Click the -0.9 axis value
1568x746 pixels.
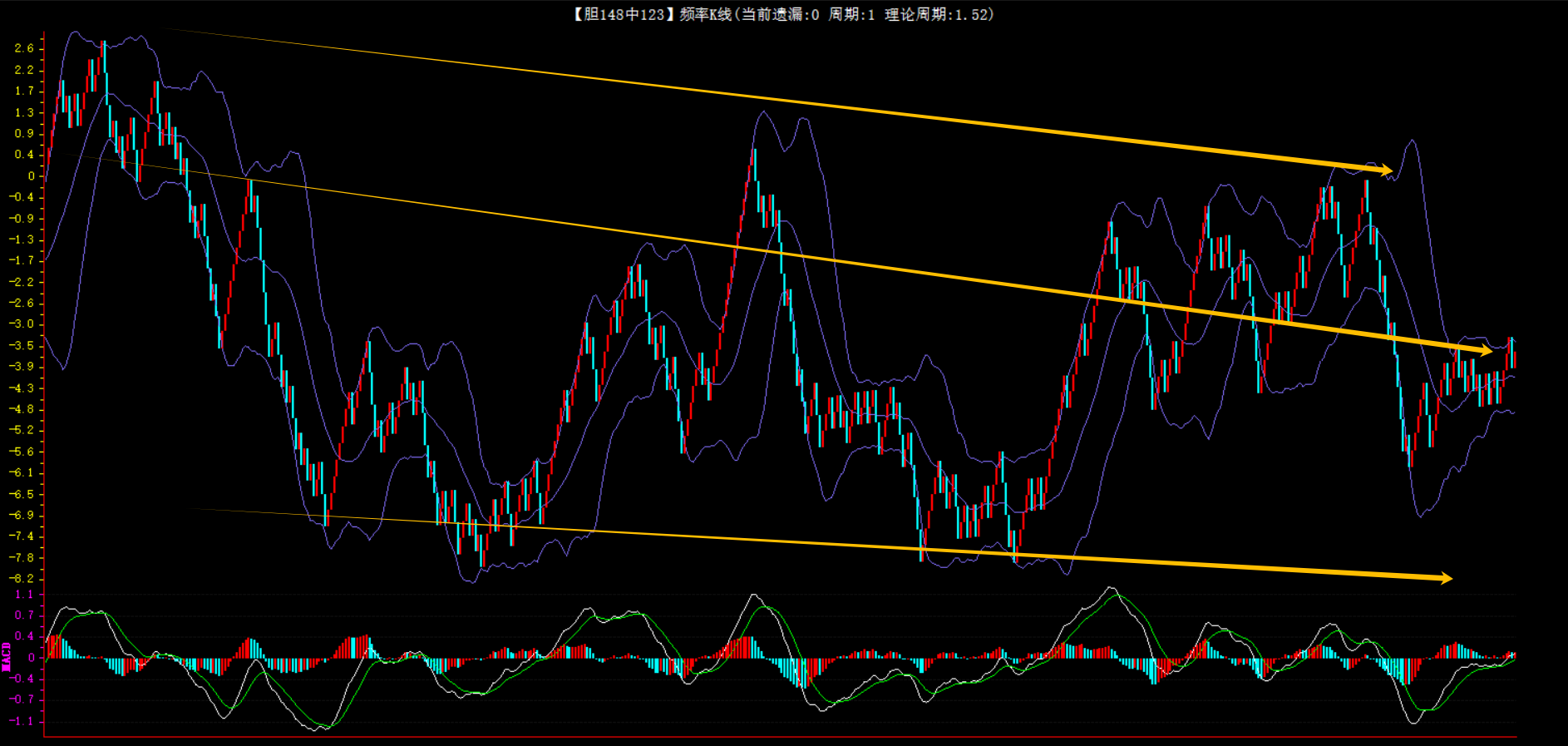[x=22, y=219]
